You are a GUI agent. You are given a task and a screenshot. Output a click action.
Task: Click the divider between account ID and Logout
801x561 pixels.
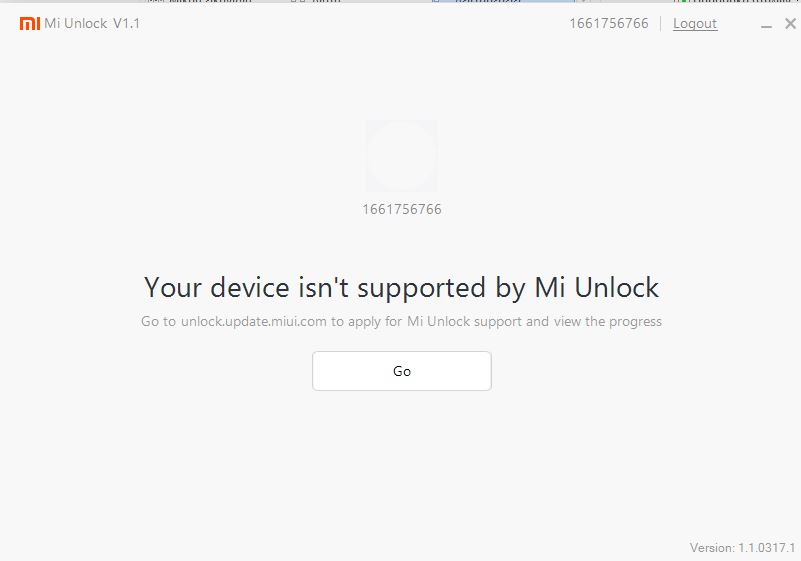coord(661,24)
